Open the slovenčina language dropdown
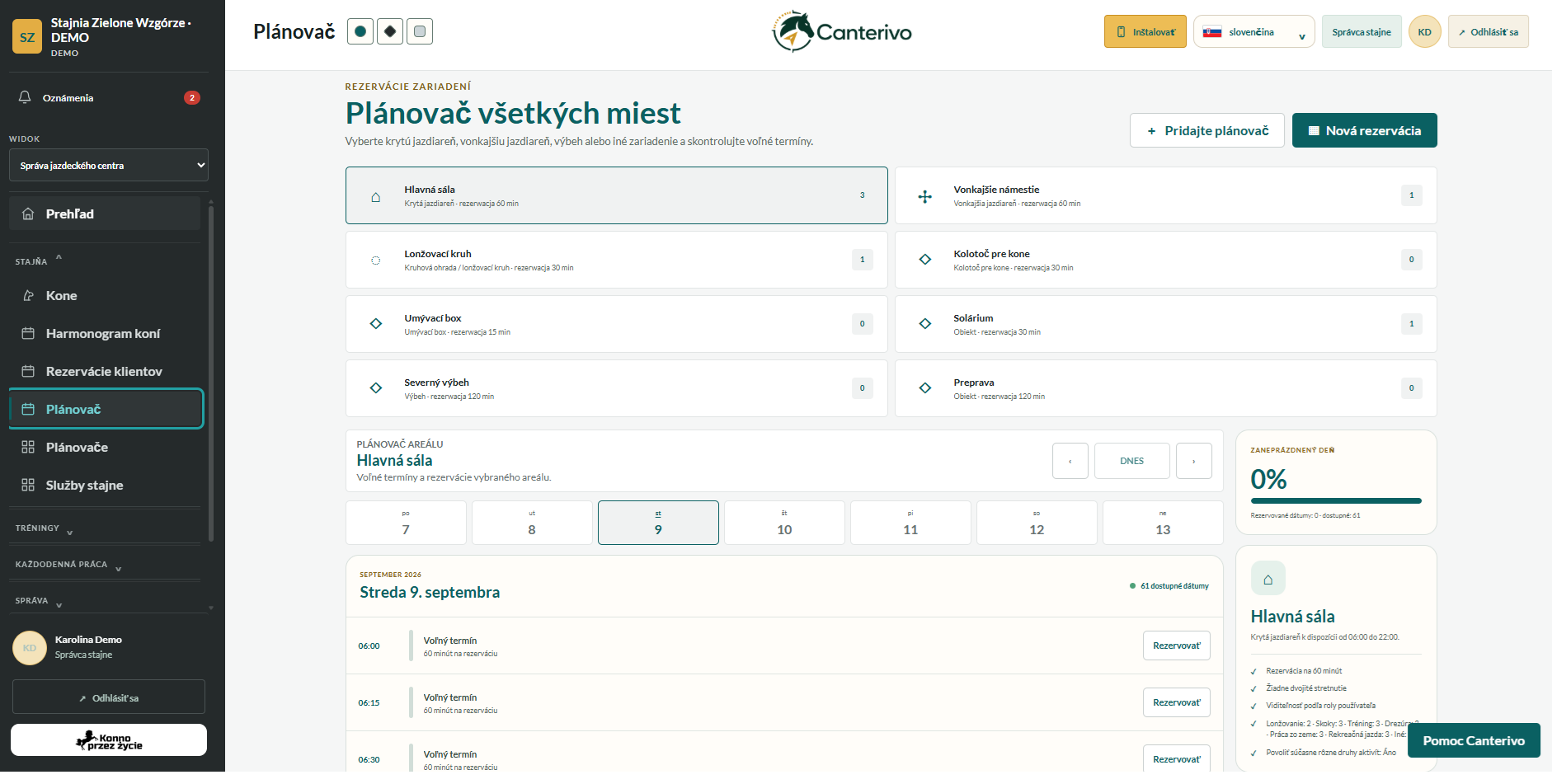The height and width of the screenshot is (784, 1552). [x=1253, y=32]
